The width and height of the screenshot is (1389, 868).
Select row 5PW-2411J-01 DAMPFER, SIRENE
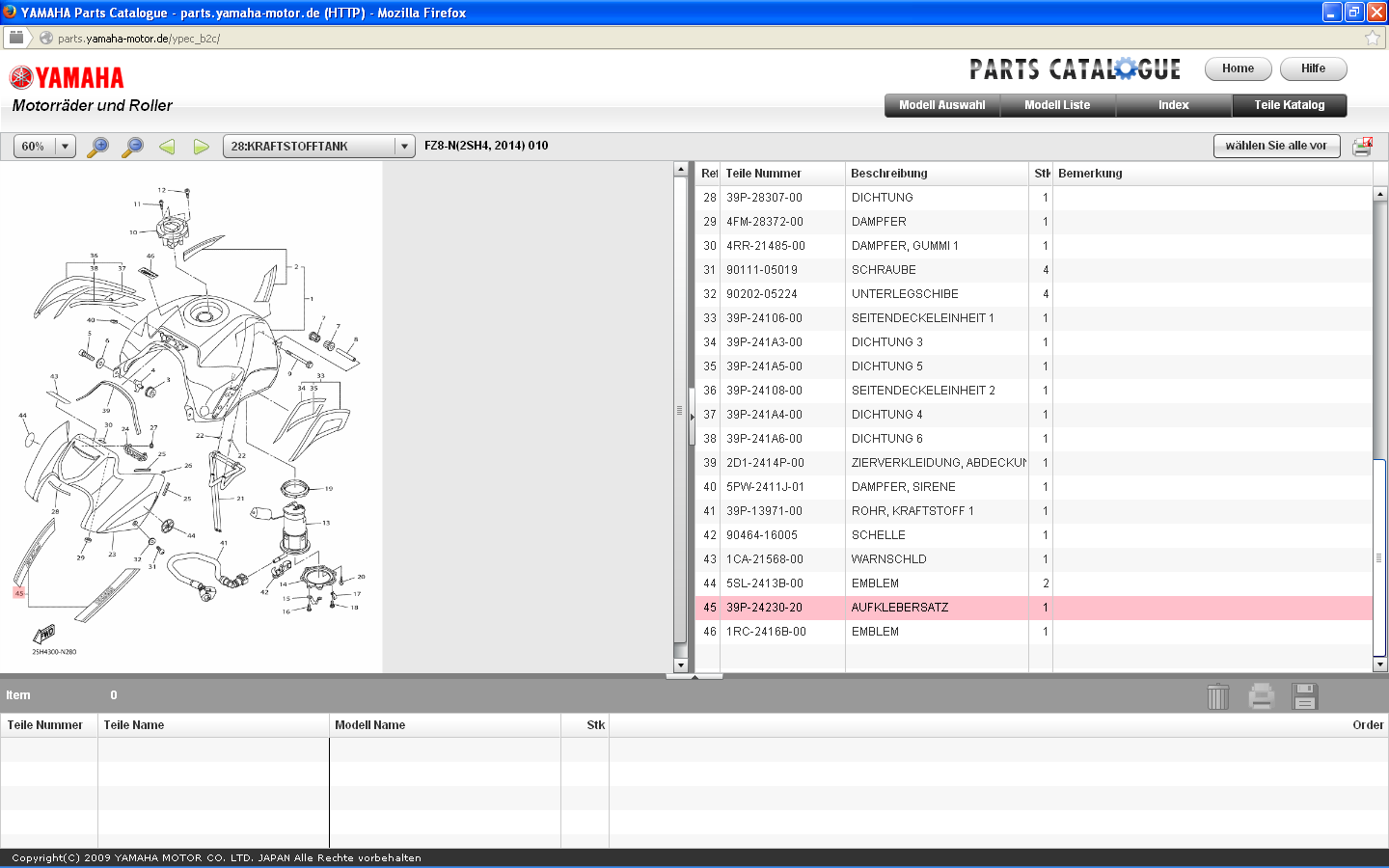tap(1033, 487)
